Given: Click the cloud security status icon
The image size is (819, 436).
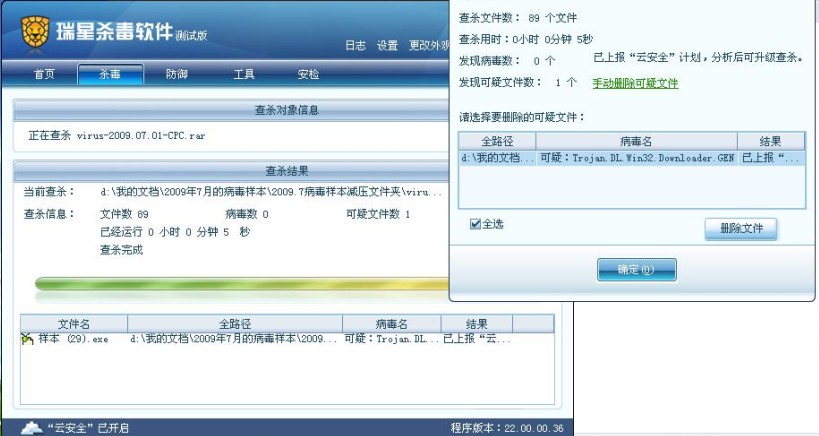Looking at the screenshot, I should coord(31,428).
